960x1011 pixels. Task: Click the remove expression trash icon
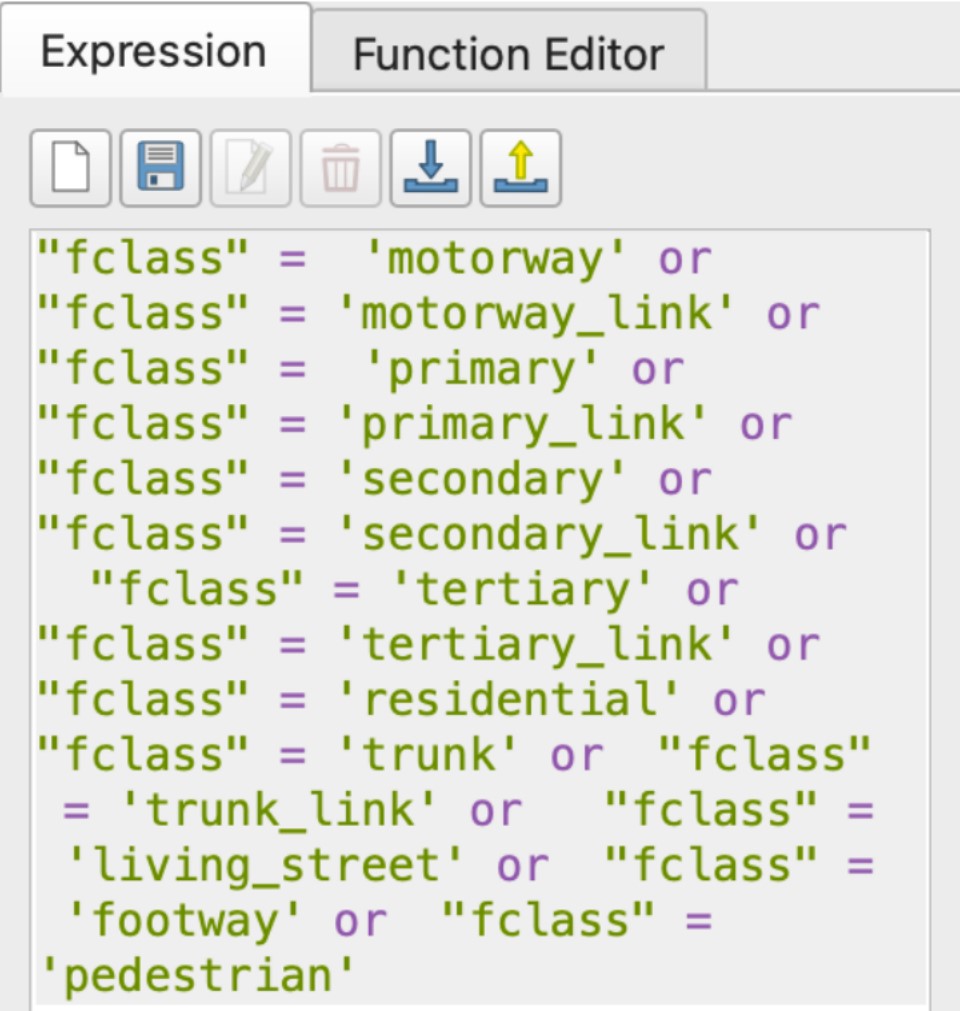340,168
